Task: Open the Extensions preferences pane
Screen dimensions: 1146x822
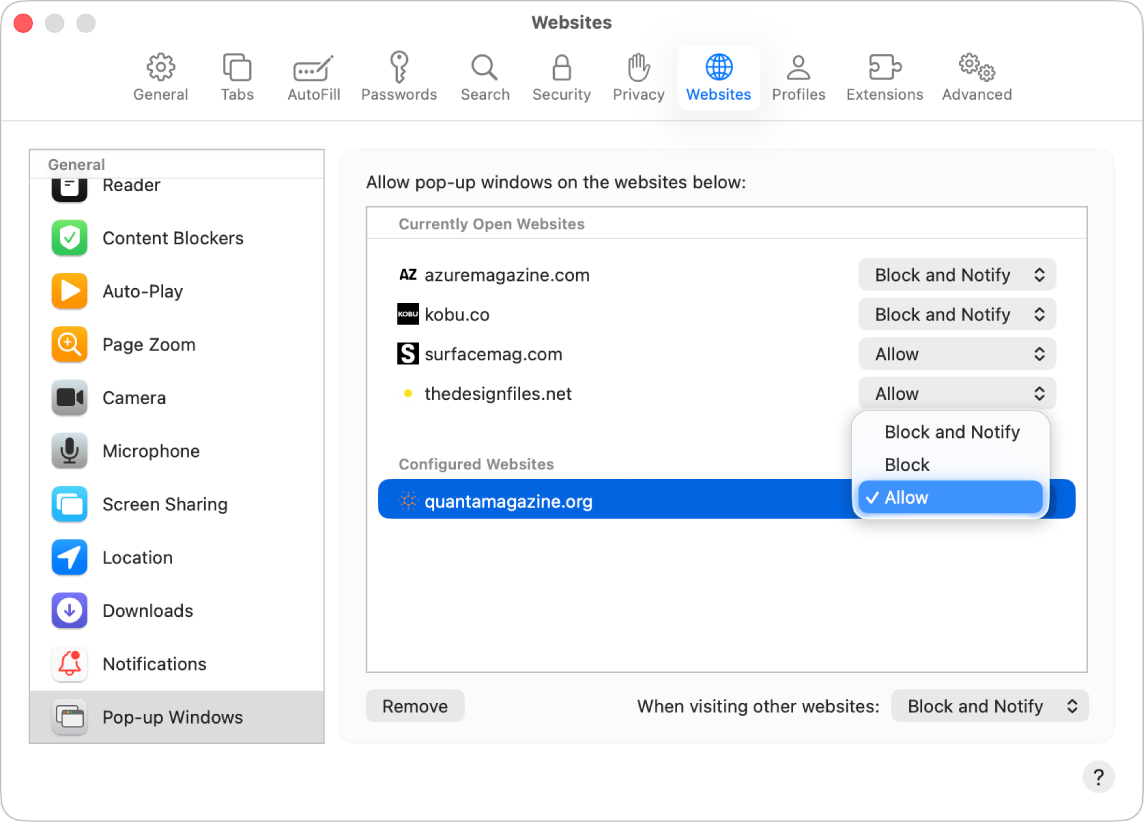Action: (x=884, y=77)
